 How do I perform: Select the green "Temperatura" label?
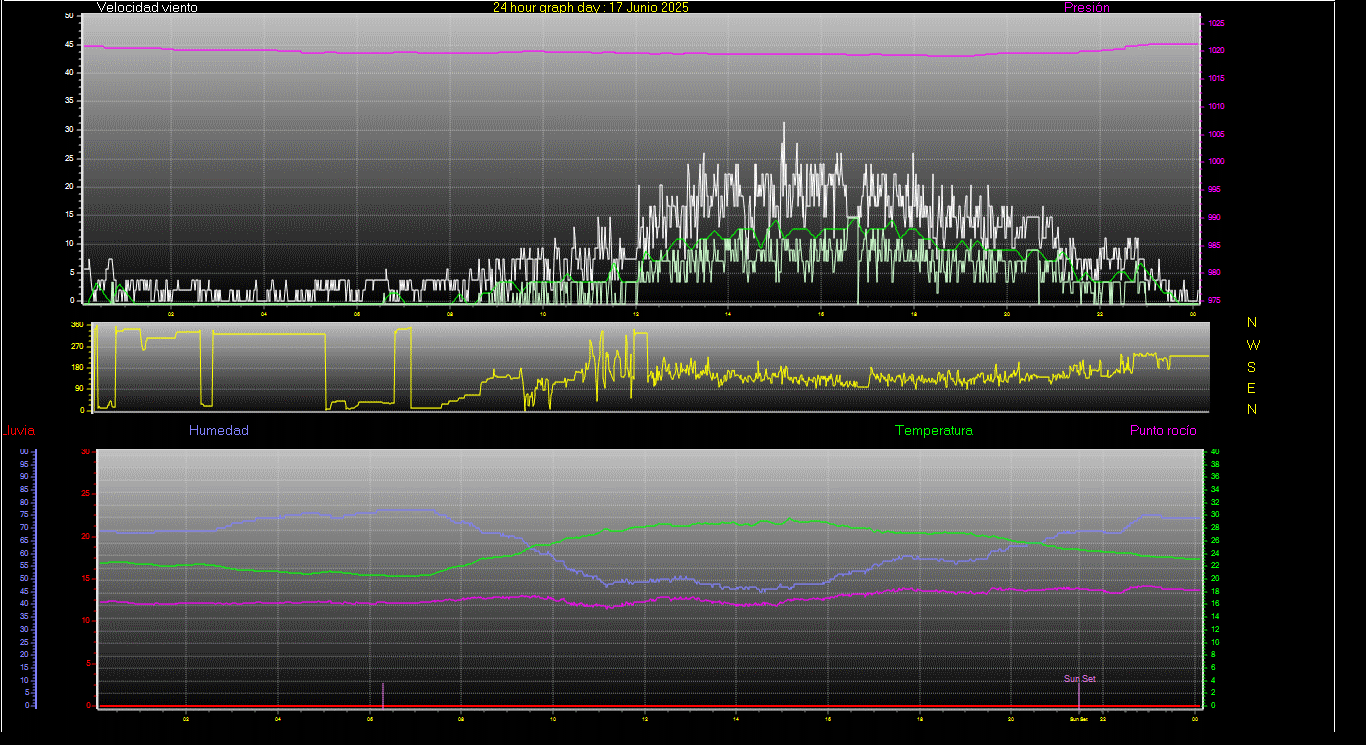933,430
